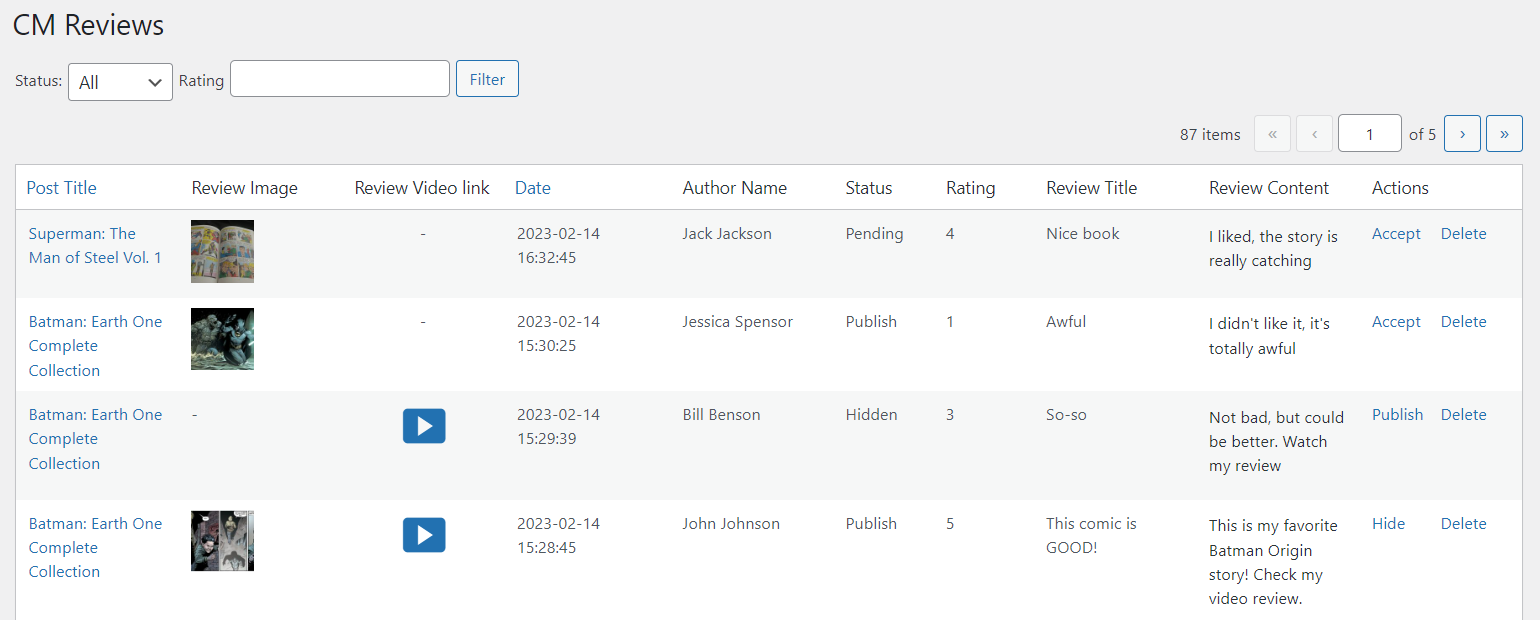Go to next page of reviews
The width and height of the screenshot is (1540, 620).
point(1462,134)
